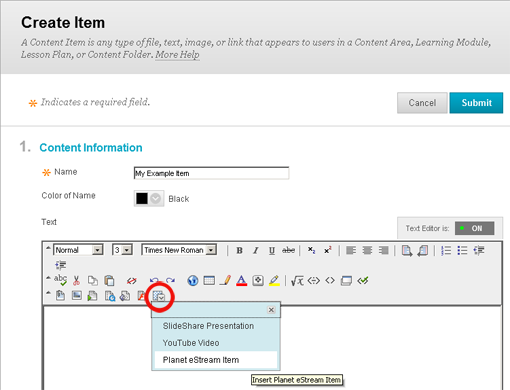Click the right-to-left page direction icon
The image size is (510, 390).
pyautogui.click(x=423, y=250)
